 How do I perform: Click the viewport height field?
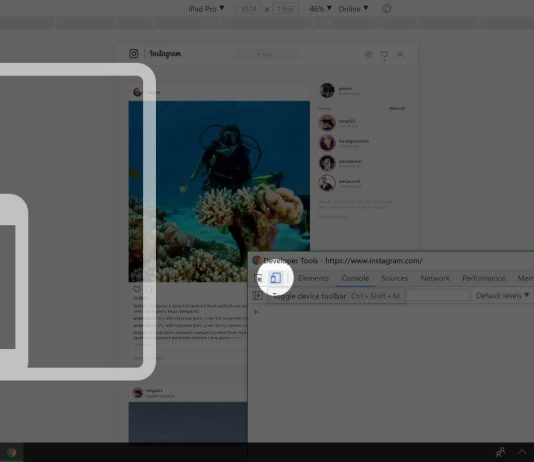click(285, 9)
